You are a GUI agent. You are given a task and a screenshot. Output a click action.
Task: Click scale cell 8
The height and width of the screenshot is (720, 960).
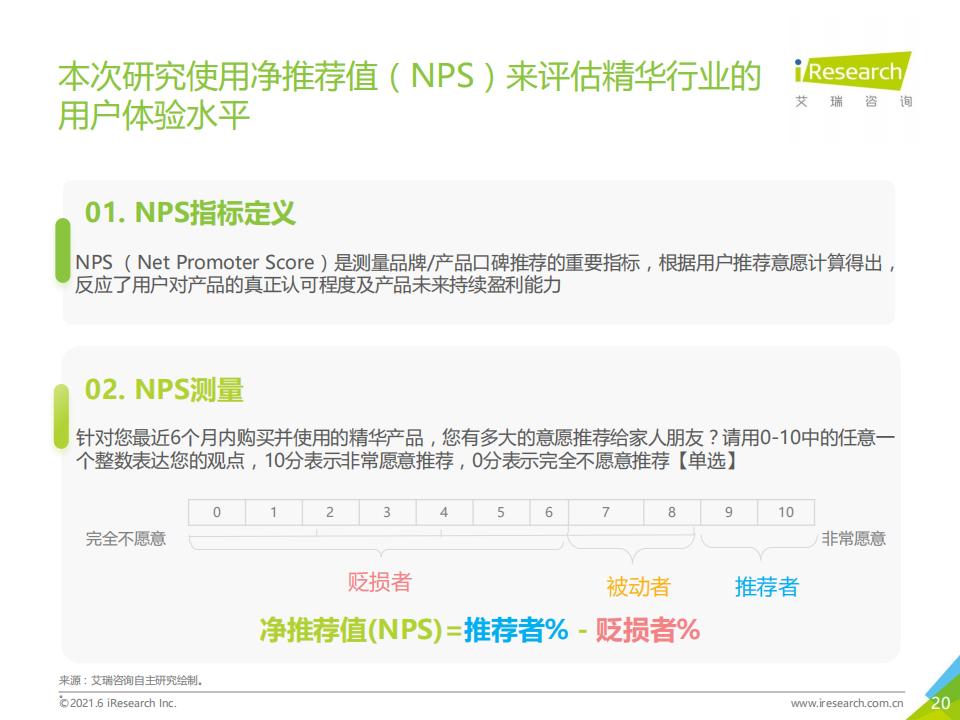[x=672, y=512]
